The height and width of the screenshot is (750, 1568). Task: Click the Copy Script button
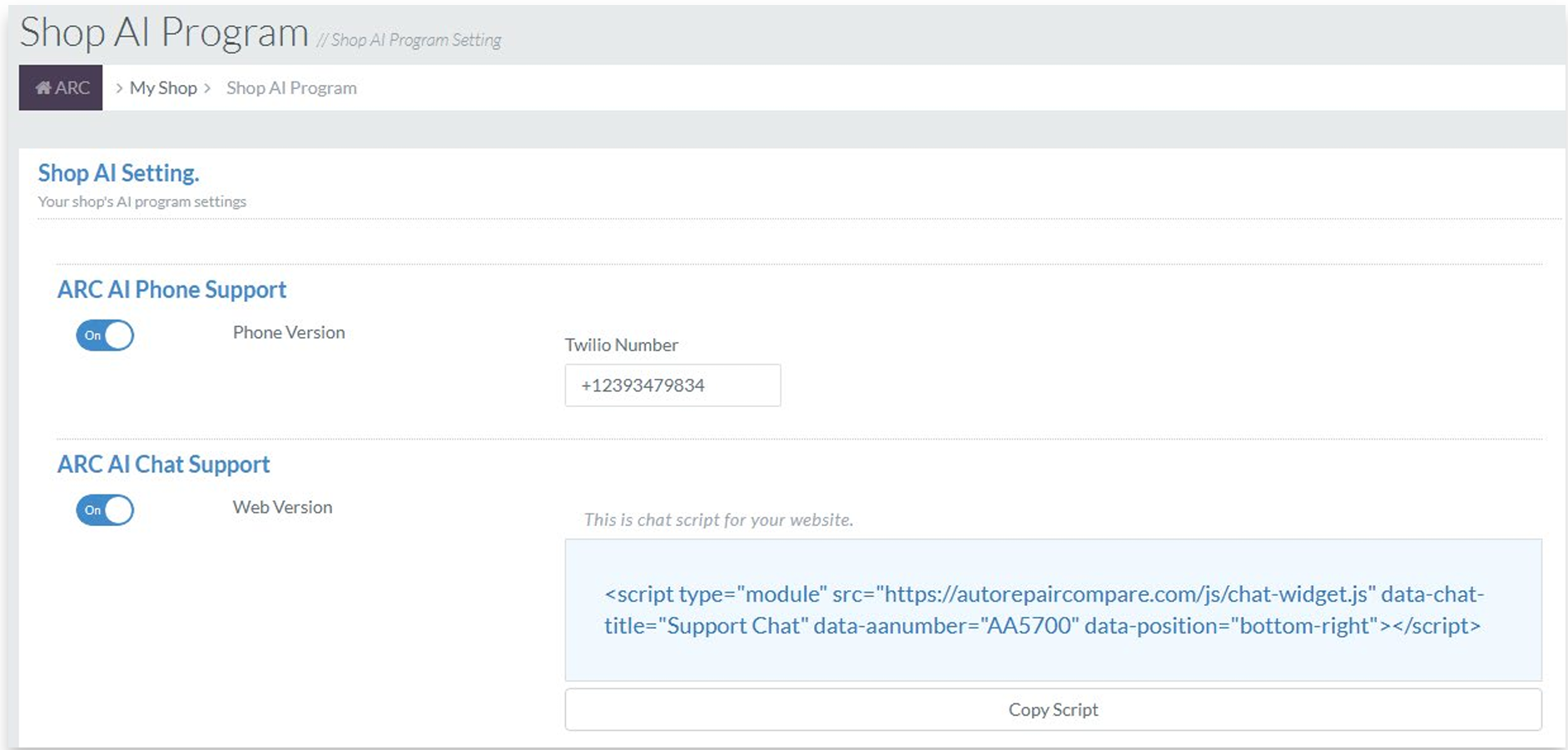click(x=1053, y=709)
